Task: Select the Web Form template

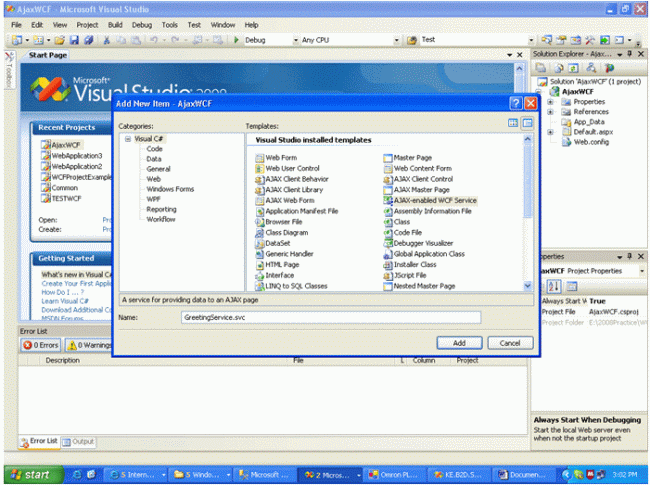Action: point(276,158)
